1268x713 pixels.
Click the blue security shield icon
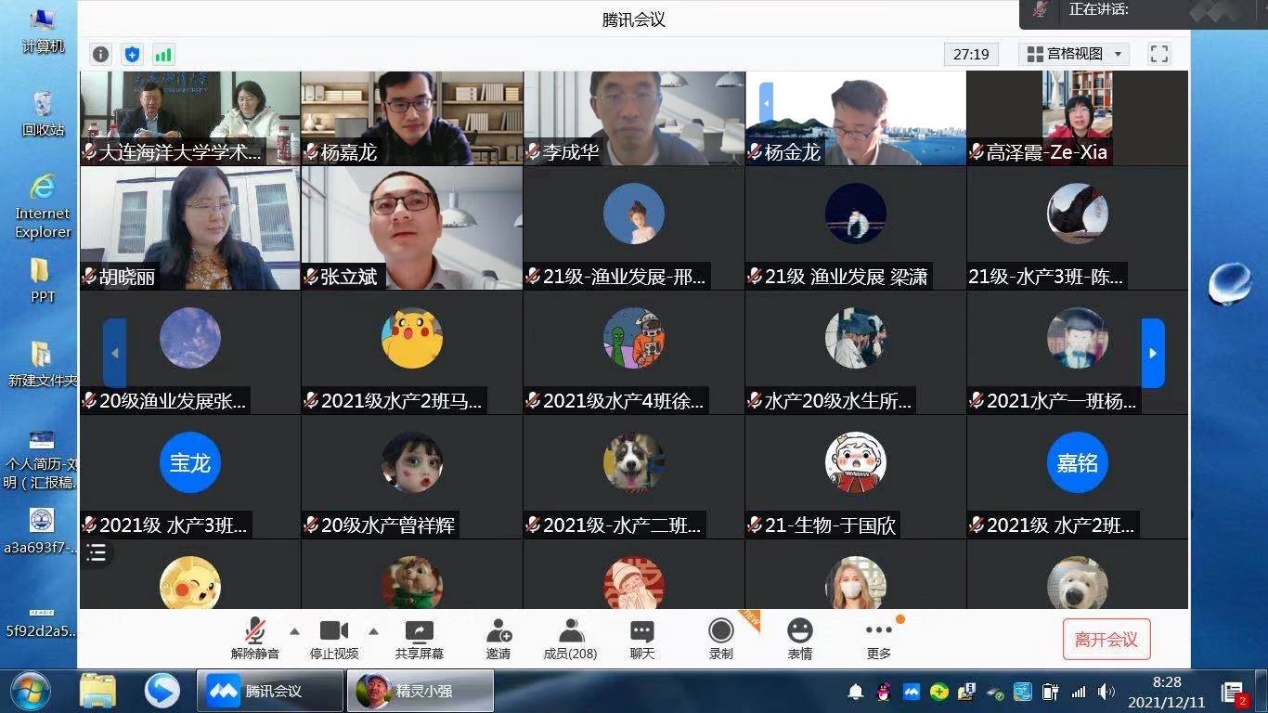(131, 54)
